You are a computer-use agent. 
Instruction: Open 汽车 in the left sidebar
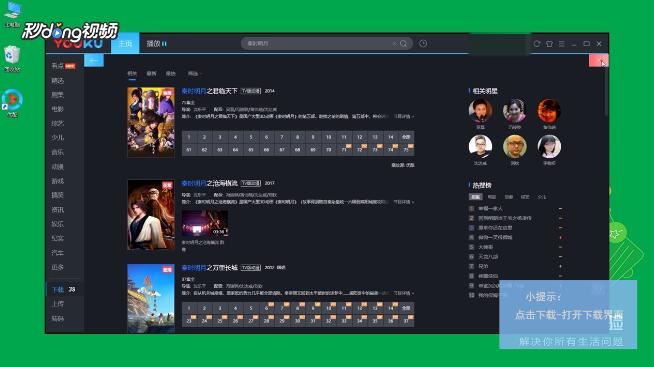(x=58, y=252)
